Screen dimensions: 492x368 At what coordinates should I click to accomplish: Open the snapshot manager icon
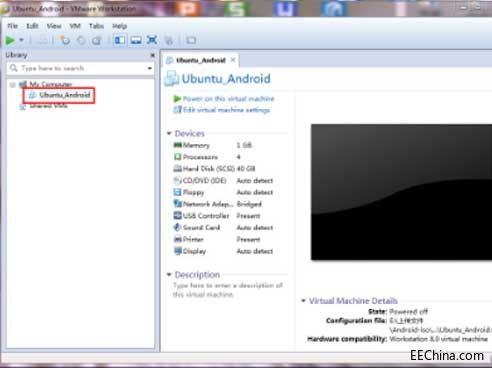click(x=97, y=40)
